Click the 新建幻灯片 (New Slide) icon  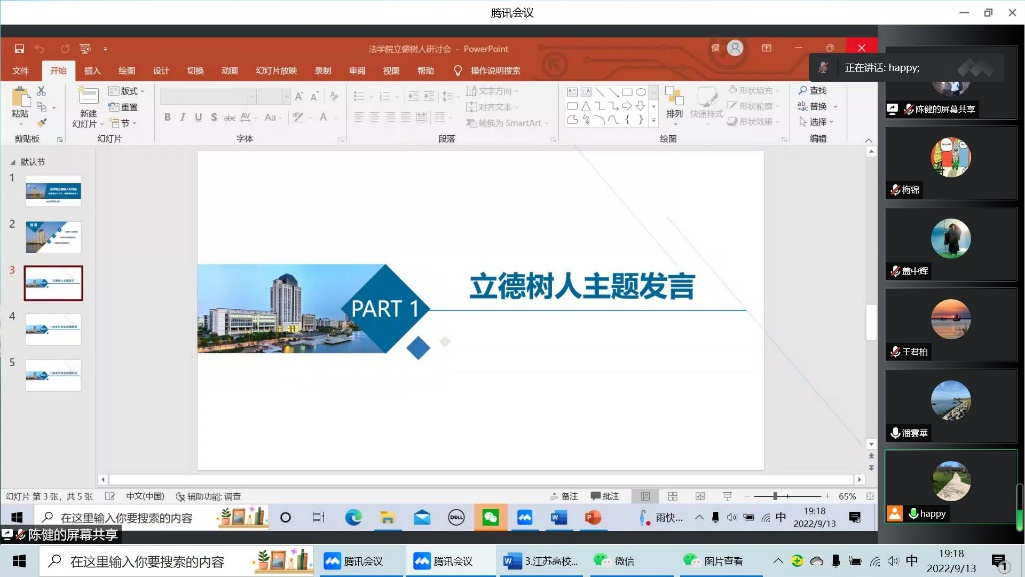pos(88,98)
